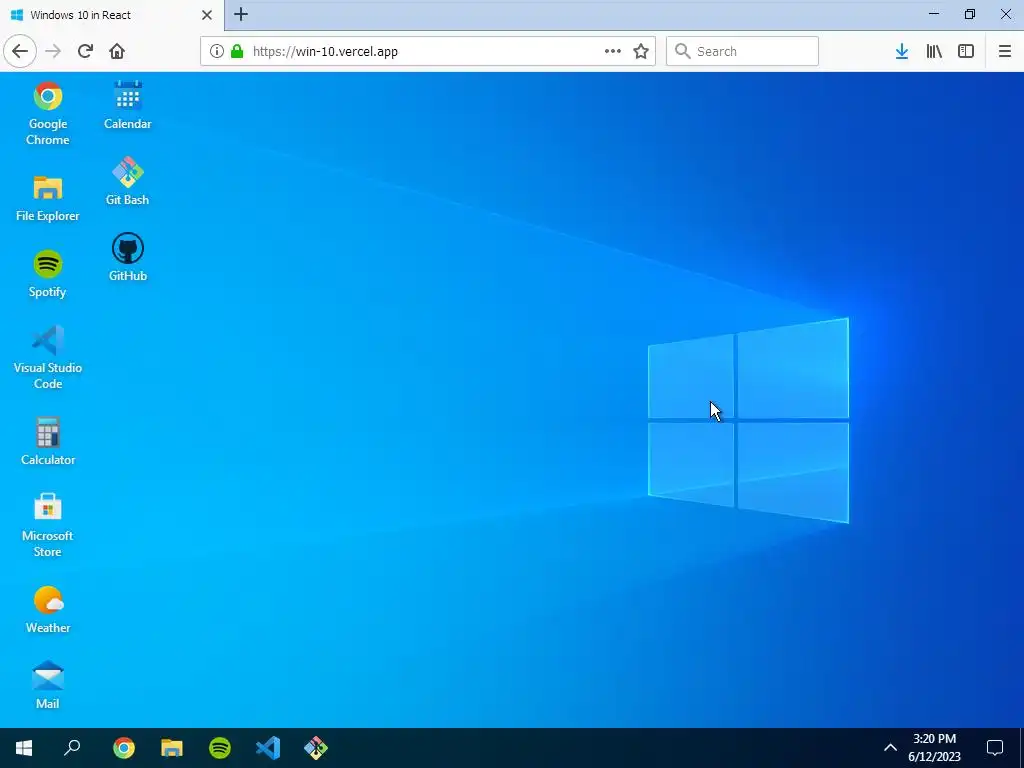The width and height of the screenshot is (1024, 768).
Task: Open the taskbar clock showing 3:20 PM
Action: coord(935,748)
